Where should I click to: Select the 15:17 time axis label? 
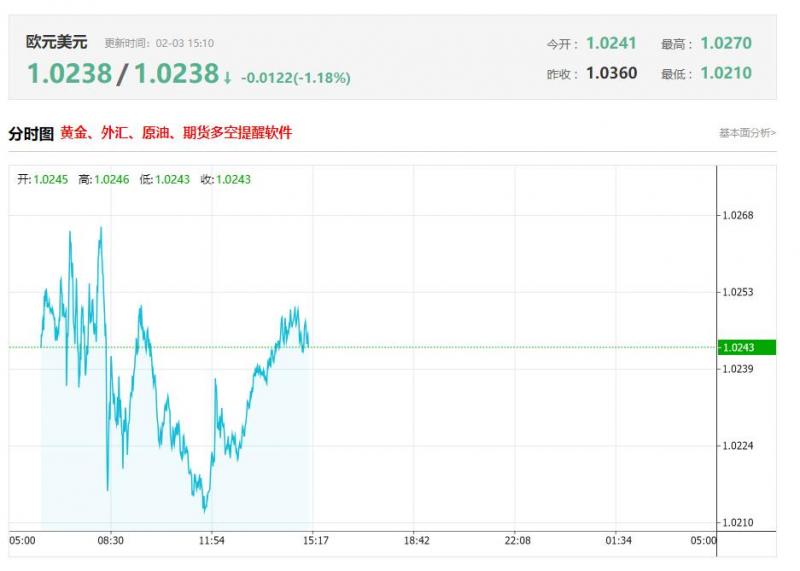[316, 540]
